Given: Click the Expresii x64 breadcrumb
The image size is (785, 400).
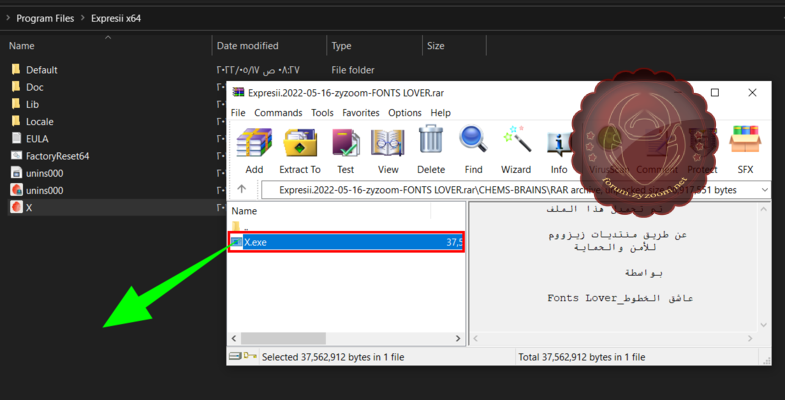Looking at the screenshot, I should pyautogui.click(x=116, y=19).
